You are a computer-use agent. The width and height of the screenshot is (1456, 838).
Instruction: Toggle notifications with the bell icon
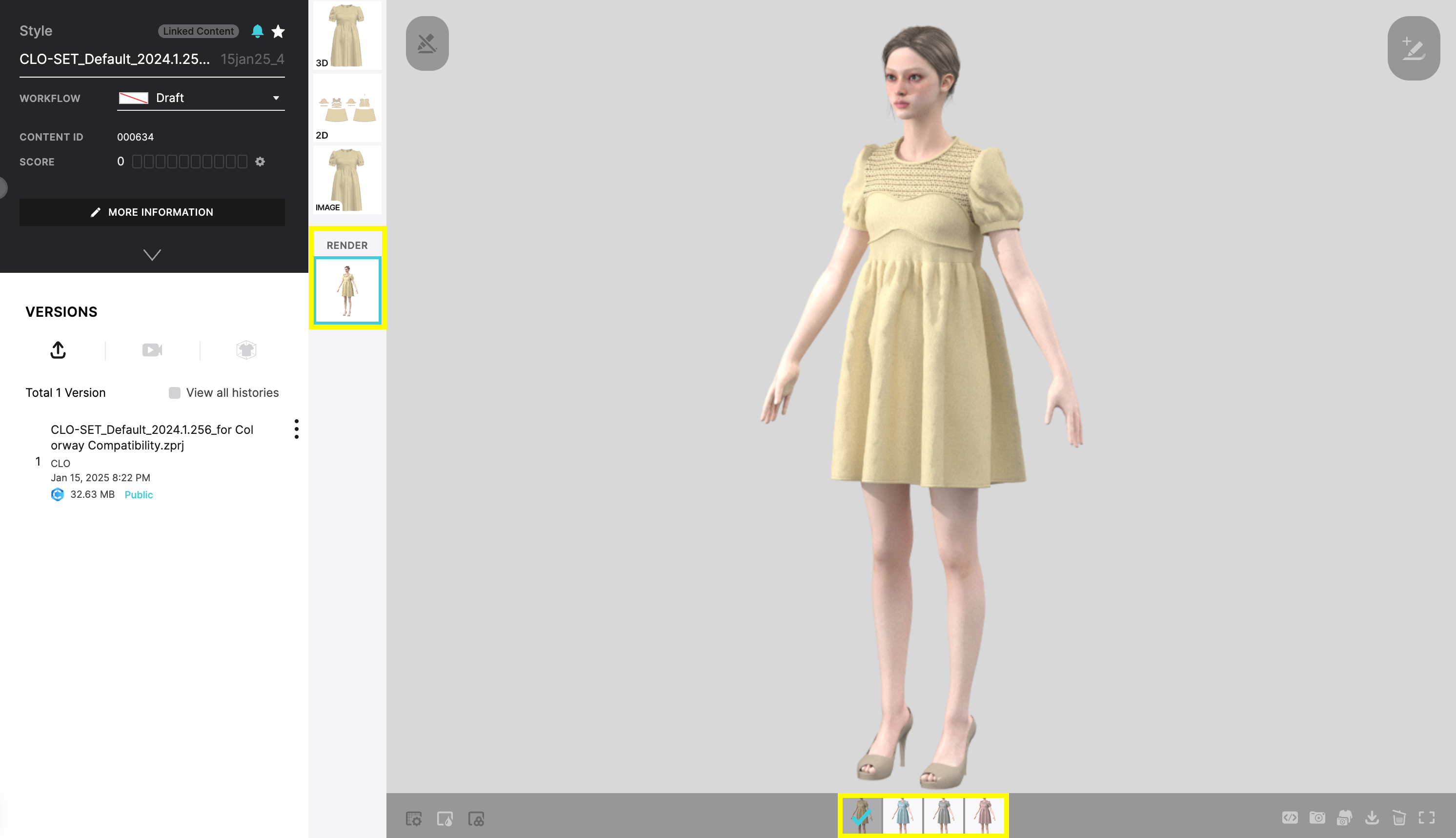(x=257, y=31)
